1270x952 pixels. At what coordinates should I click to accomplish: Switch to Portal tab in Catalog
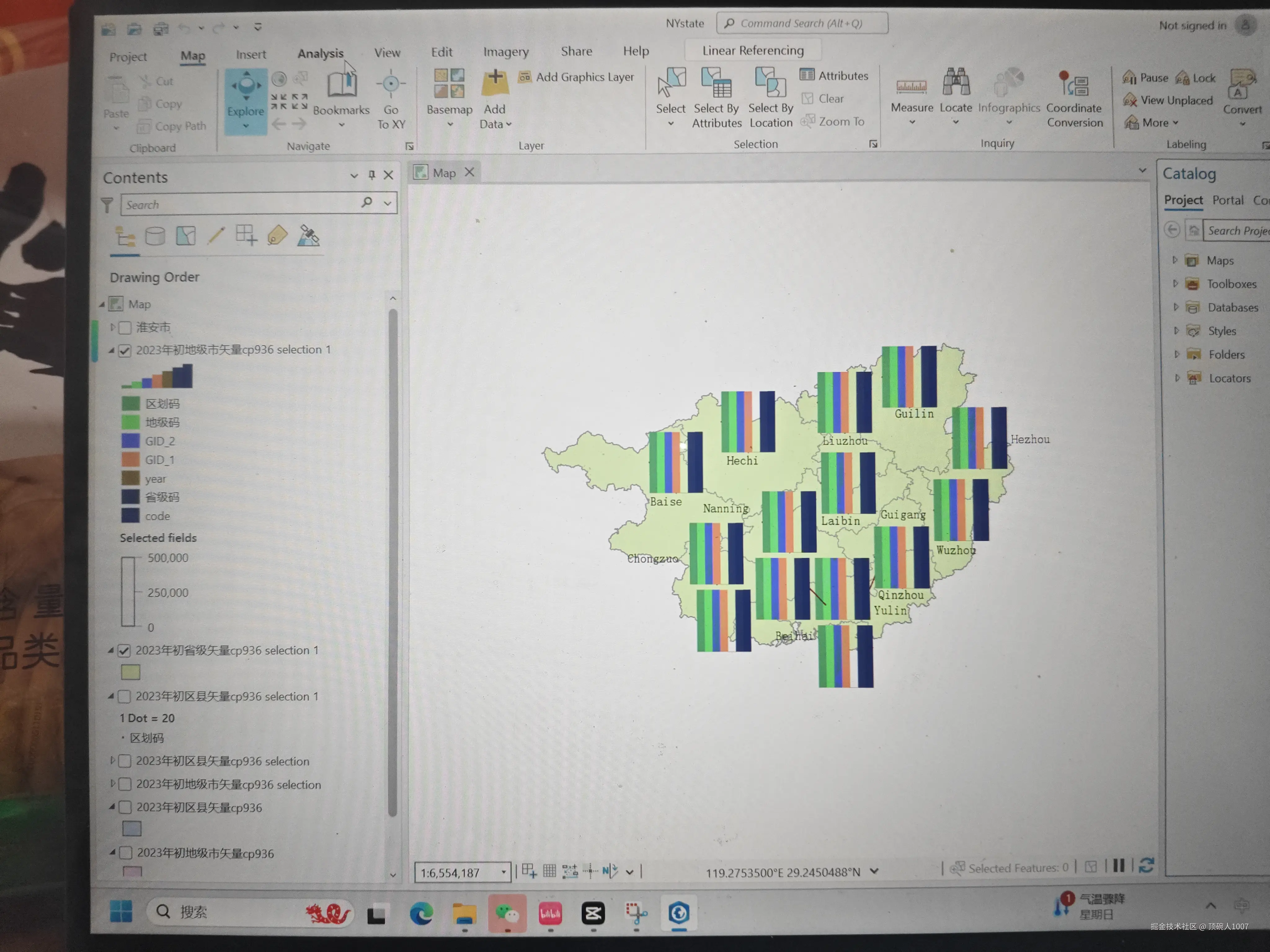[x=1228, y=200]
